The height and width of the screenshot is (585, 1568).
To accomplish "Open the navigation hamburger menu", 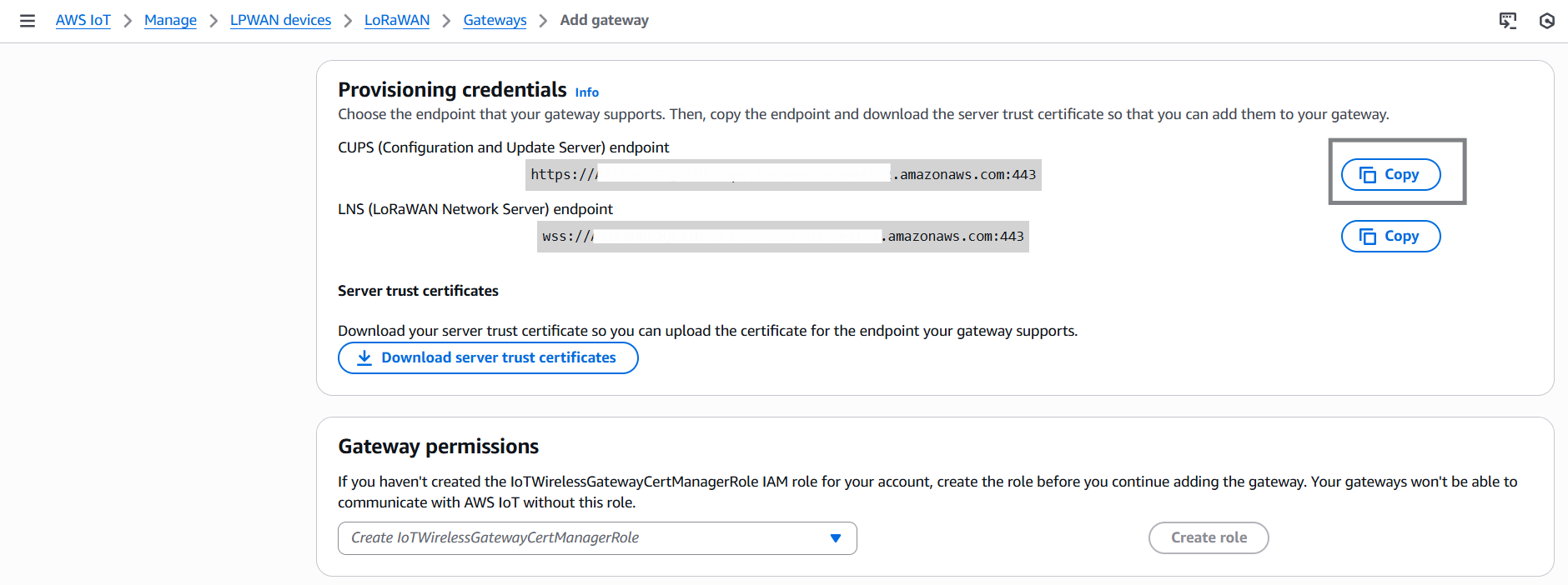I will pos(28,20).
